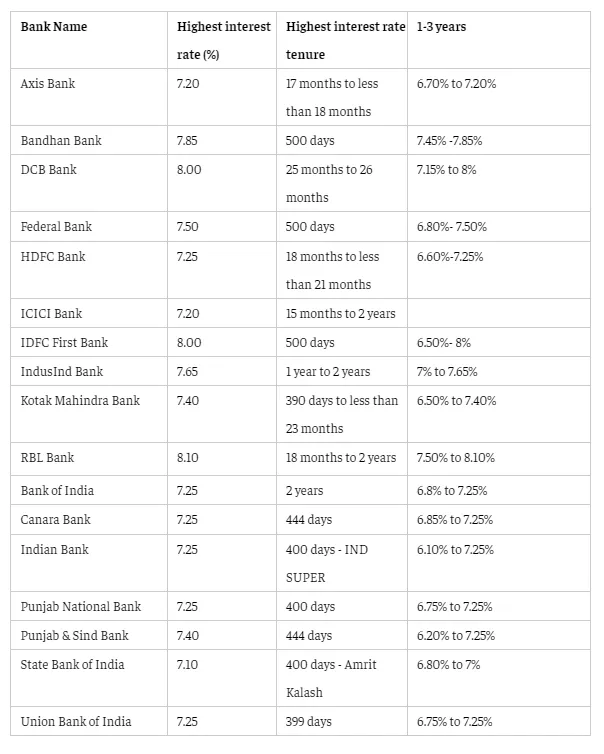Click Union Bank of India's 399 days cell

coord(342,721)
